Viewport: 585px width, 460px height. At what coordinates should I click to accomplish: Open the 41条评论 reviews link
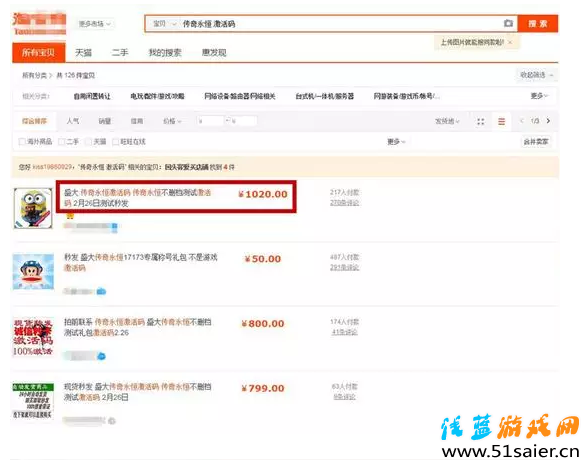344,332
